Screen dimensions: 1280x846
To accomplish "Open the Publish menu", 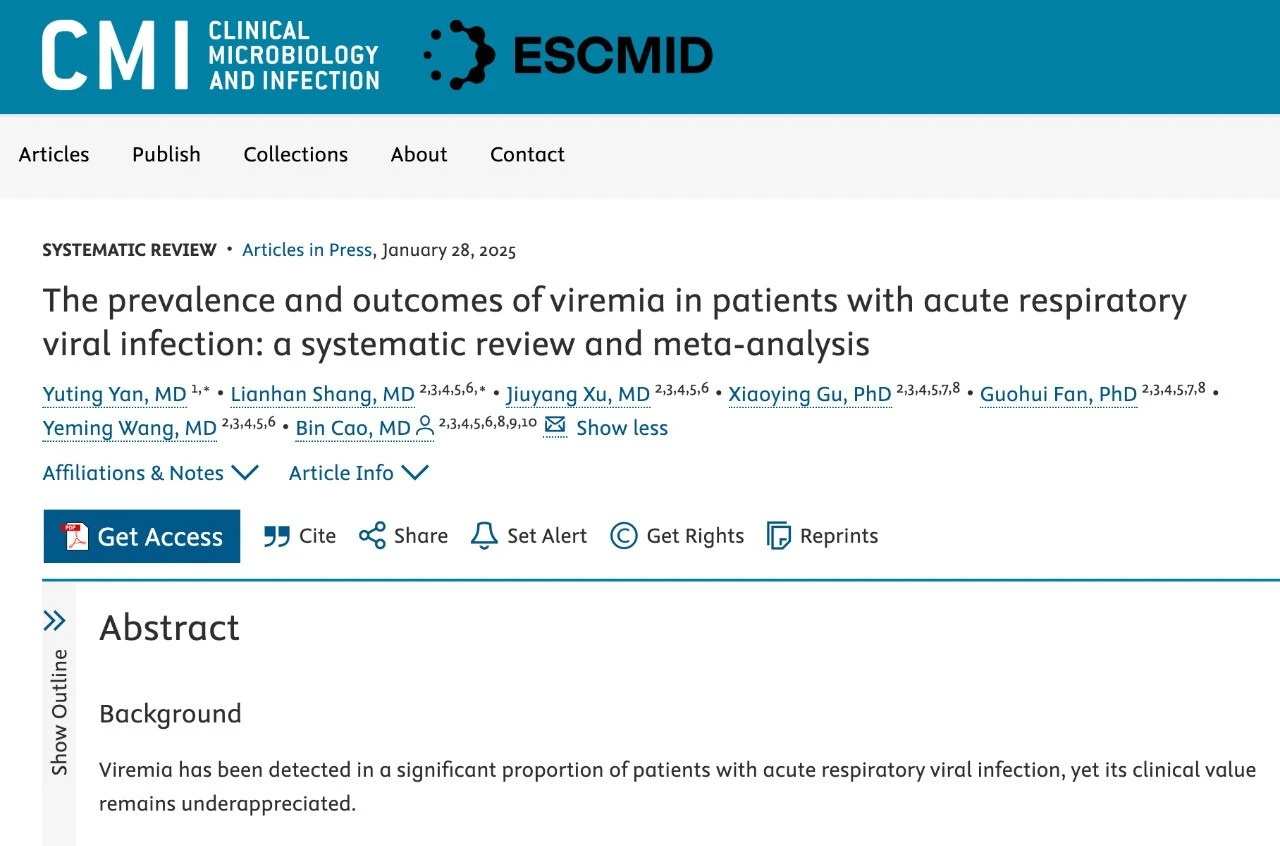I will [x=166, y=154].
